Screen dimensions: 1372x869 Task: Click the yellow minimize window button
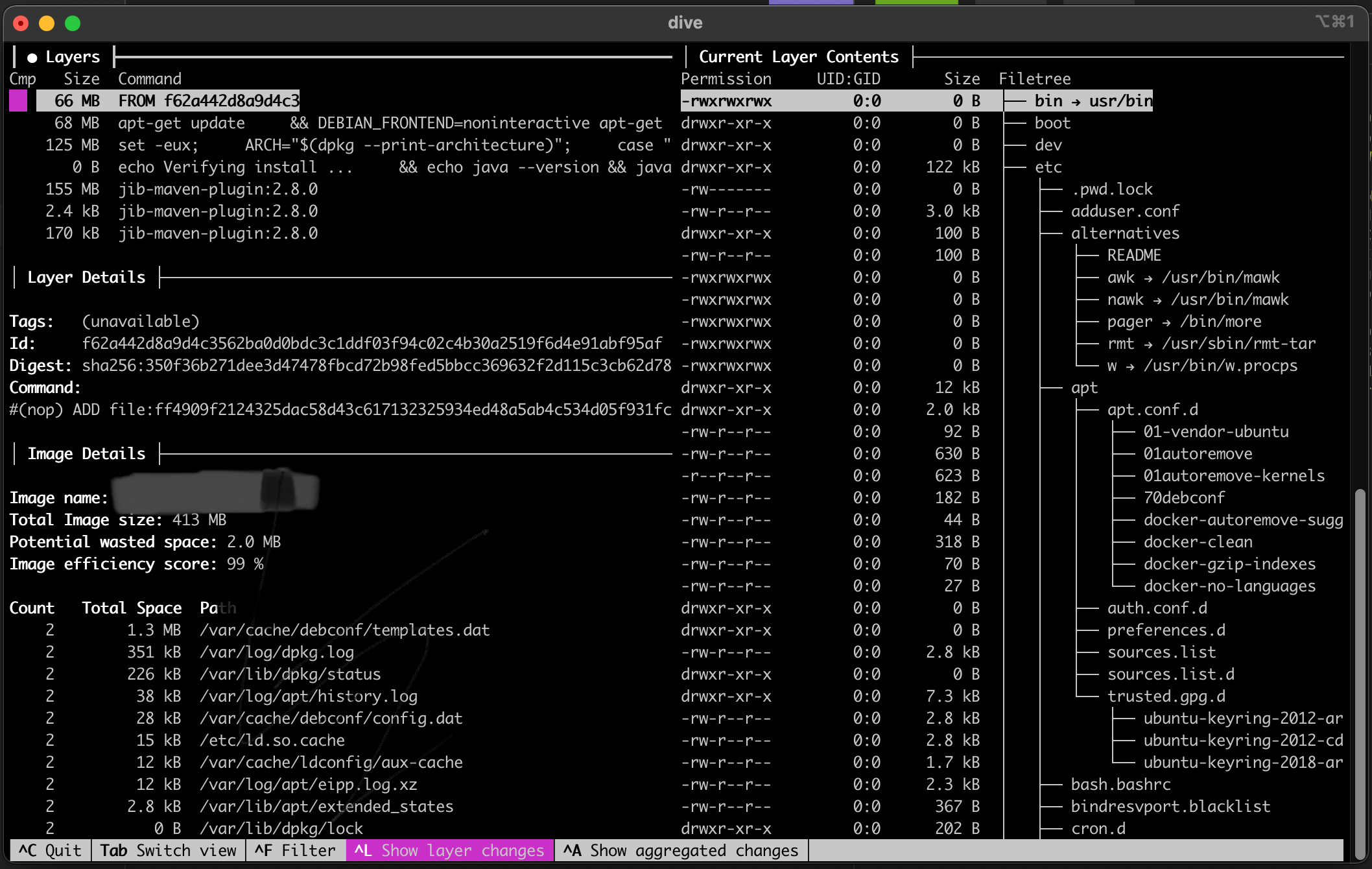tap(47, 24)
